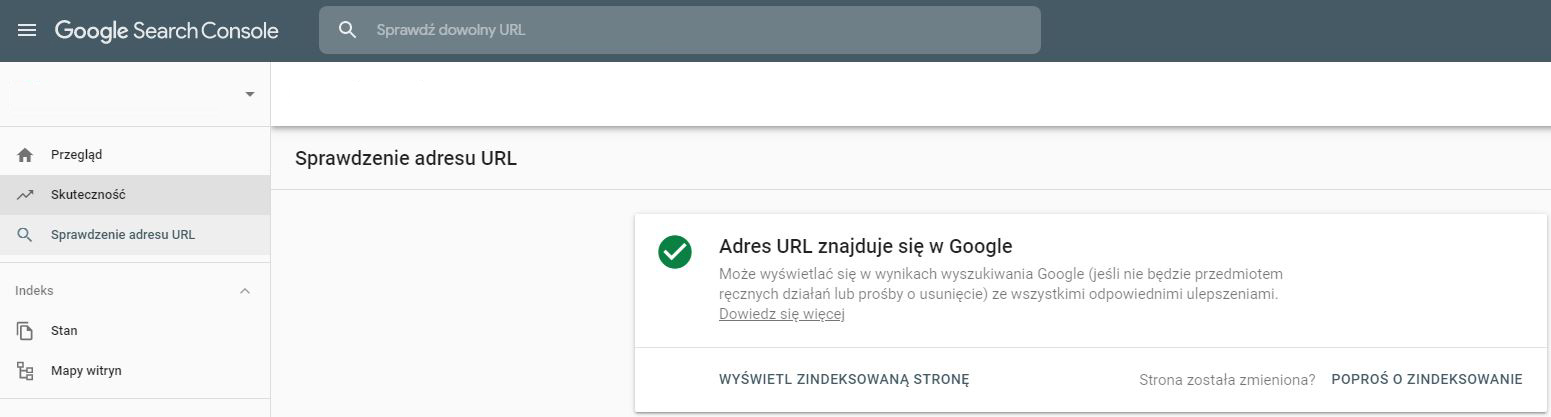Image resolution: width=1551 pixels, height=417 pixels.
Task: Open the hamburger navigation menu
Action: pyautogui.click(x=27, y=30)
